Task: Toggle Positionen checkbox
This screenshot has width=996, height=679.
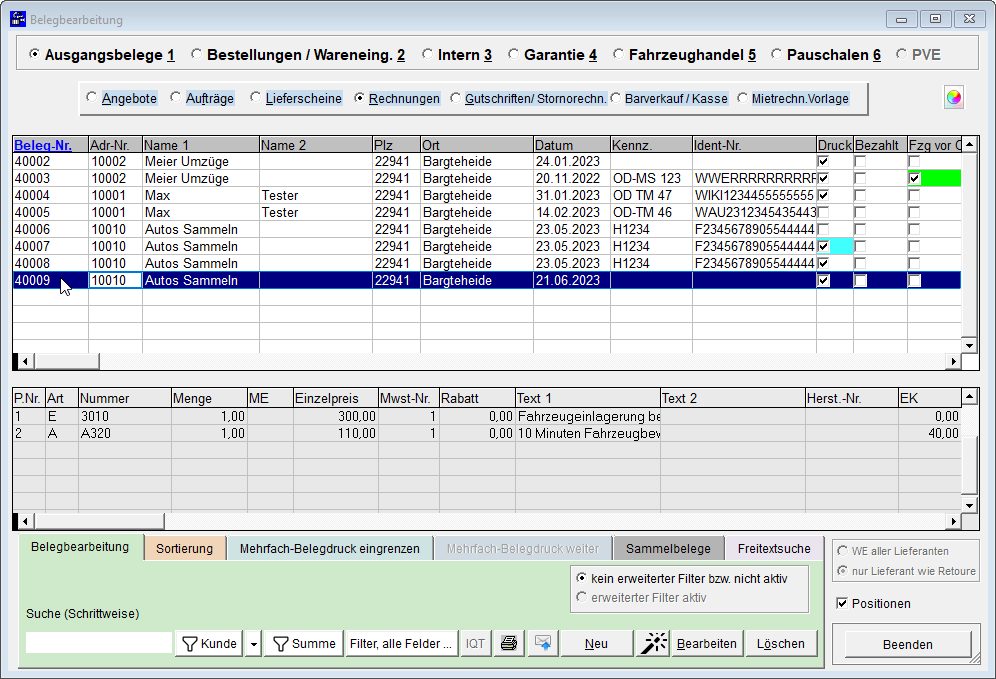Action: (x=842, y=603)
